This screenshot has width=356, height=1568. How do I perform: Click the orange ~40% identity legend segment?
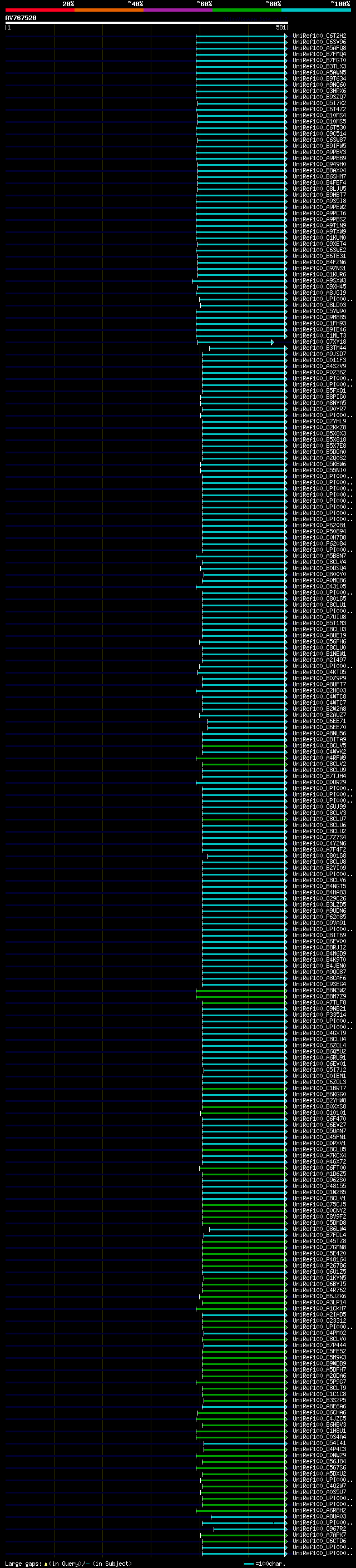point(109,10)
